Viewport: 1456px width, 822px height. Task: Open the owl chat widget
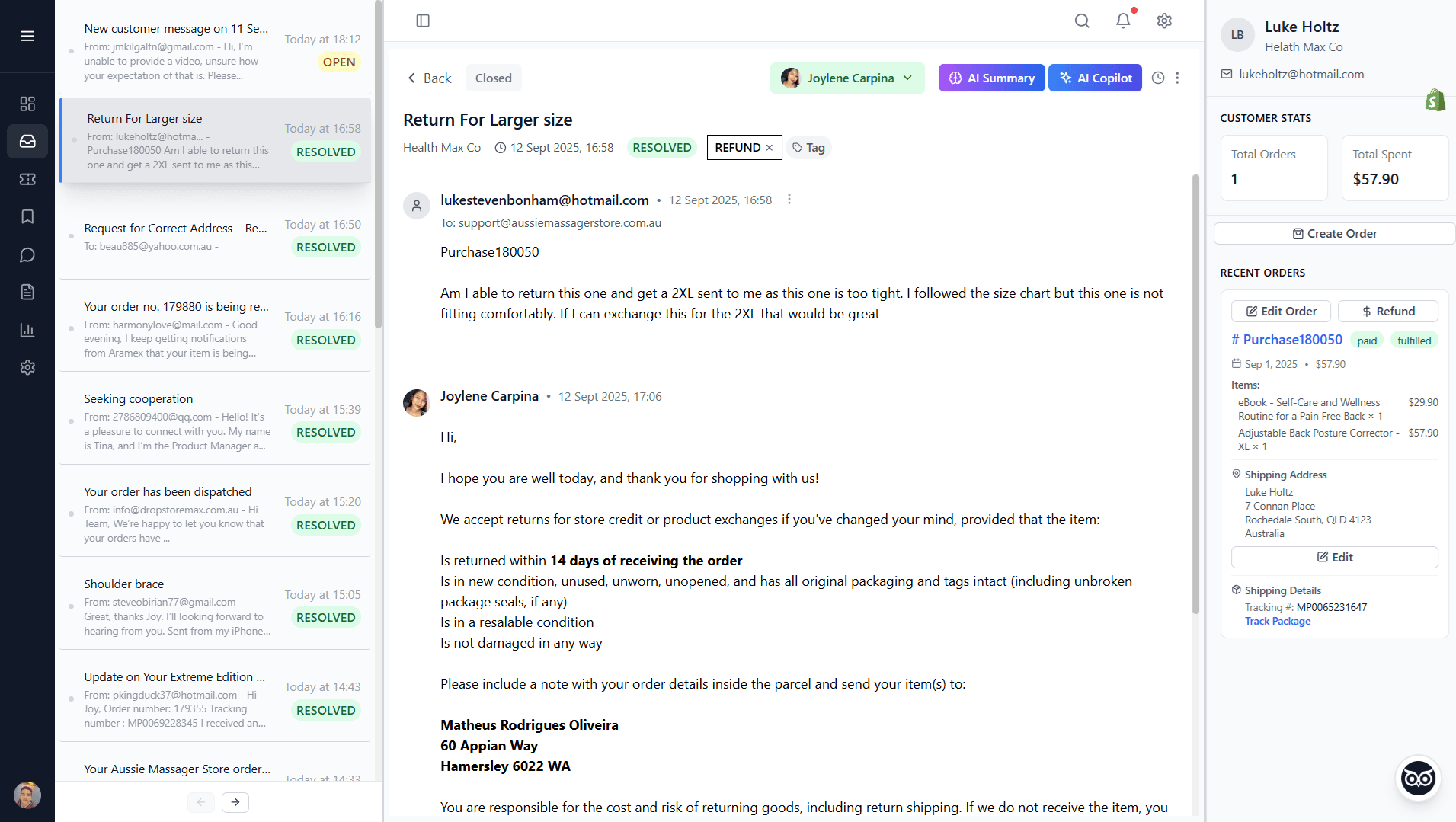[x=1418, y=779]
